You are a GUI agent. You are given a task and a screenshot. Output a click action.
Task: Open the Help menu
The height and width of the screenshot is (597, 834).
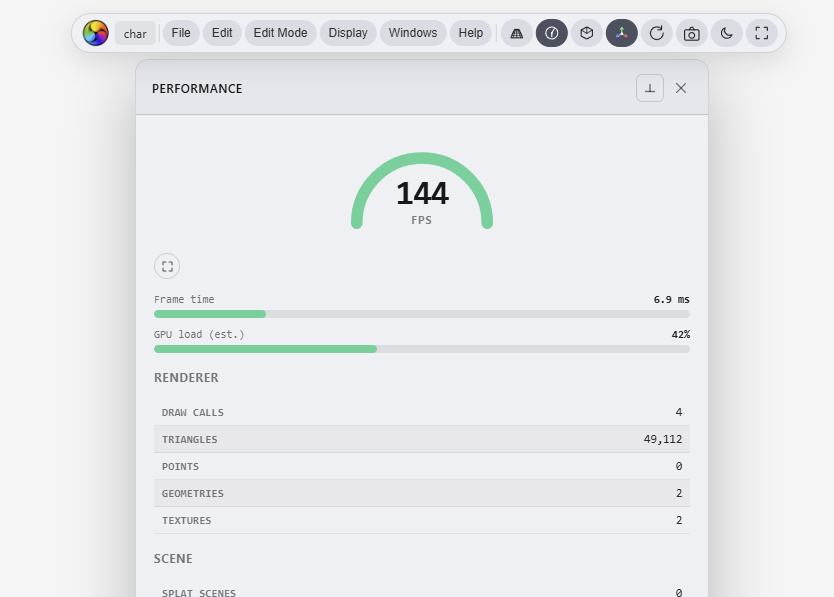471,33
